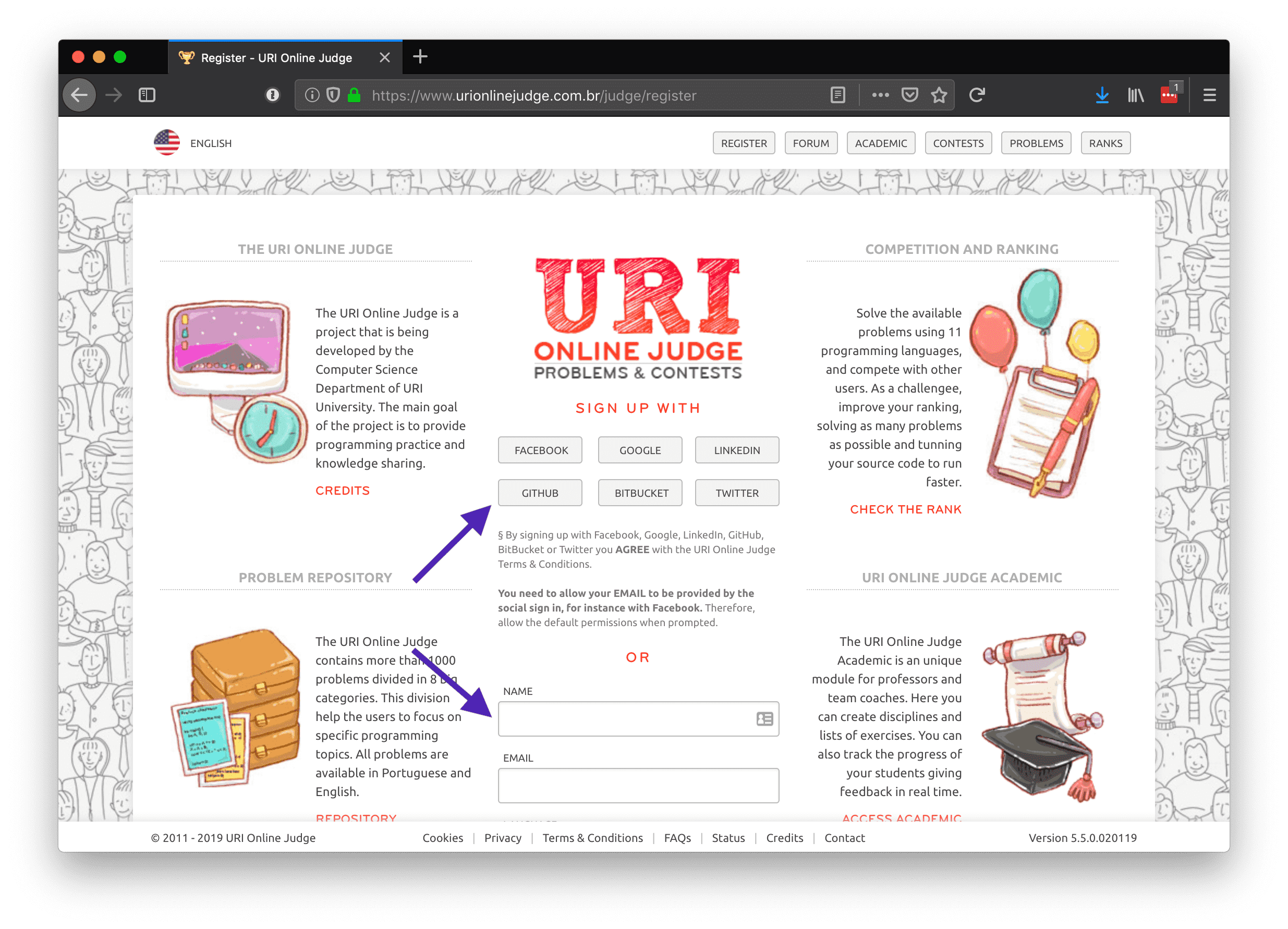This screenshot has height=929, width=1288.
Task: Click the balloons and clipboard illustration
Action: [1035, 383]
